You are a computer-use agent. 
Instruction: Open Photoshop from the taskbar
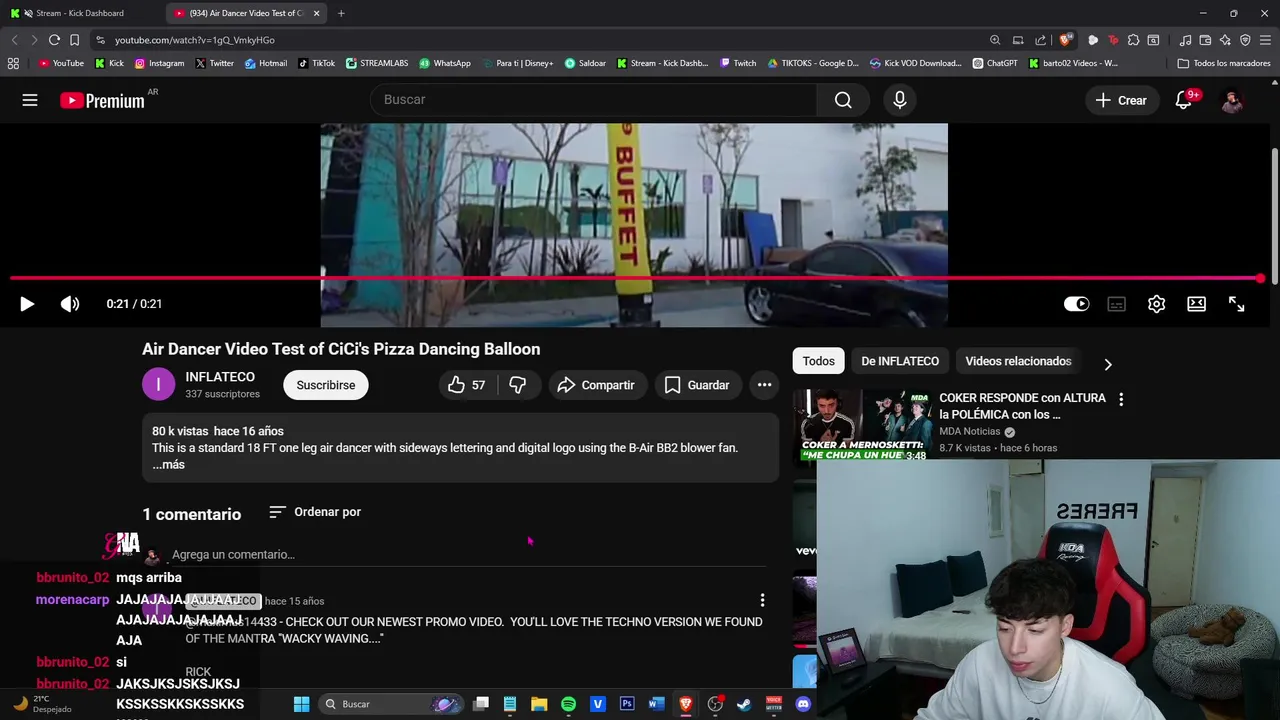coord(627,704)
